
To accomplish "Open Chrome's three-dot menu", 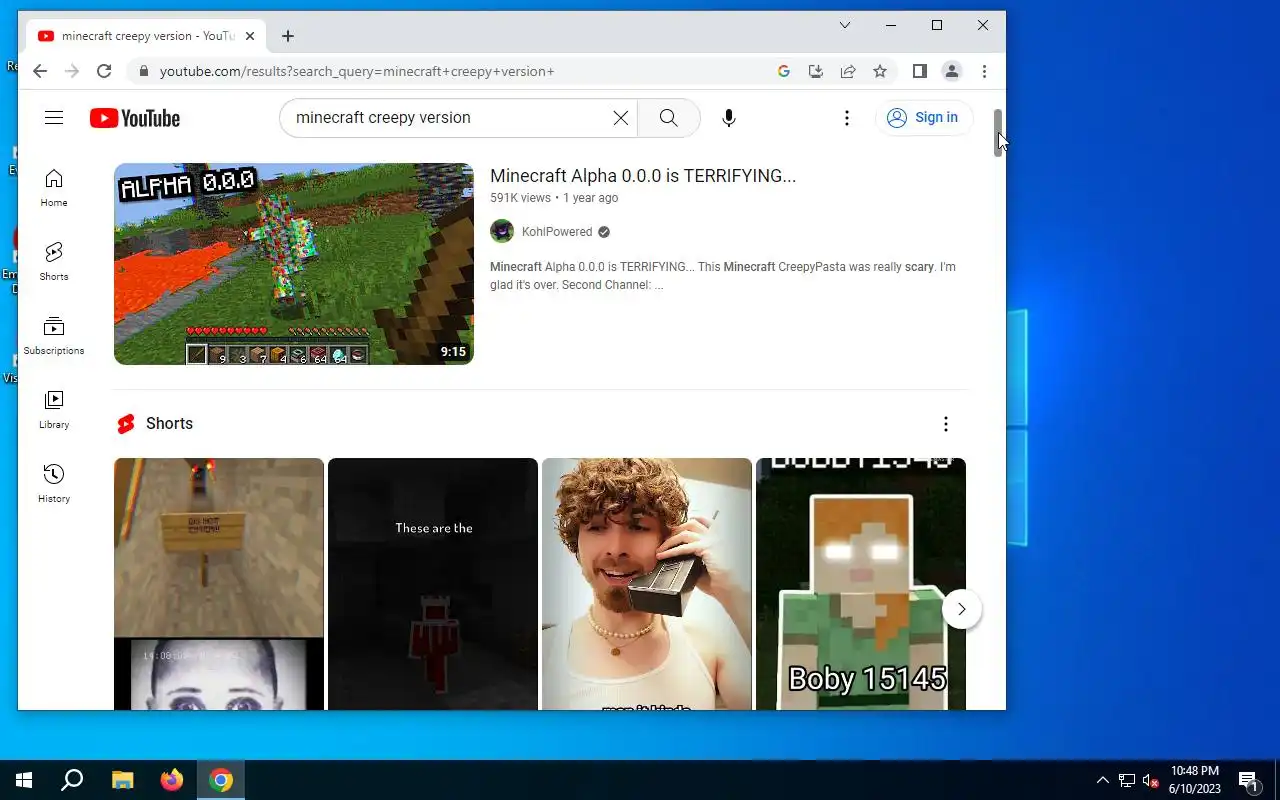I will coord(984,71).
